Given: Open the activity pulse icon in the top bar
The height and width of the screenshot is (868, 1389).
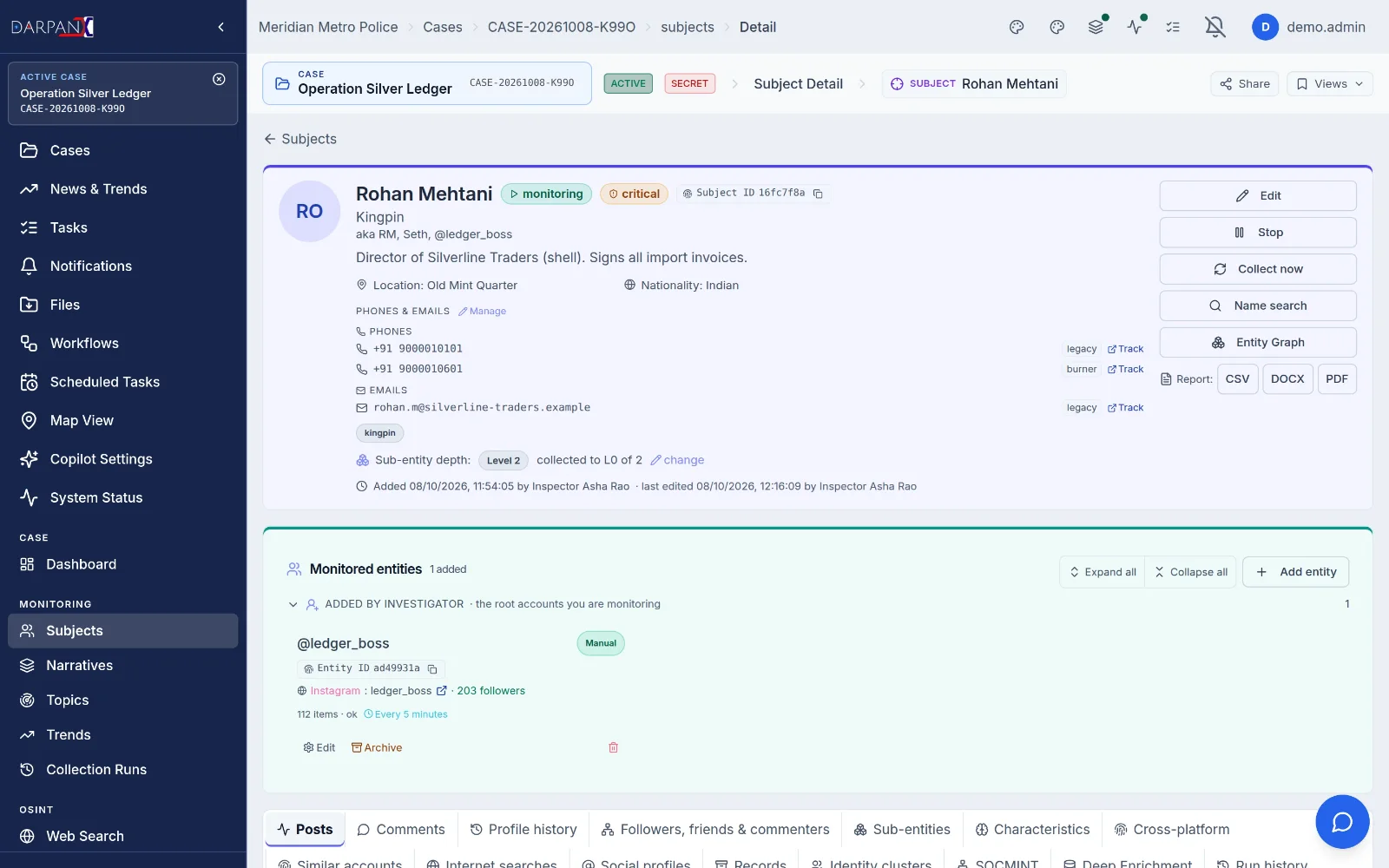Looking at the screenshot, I should coord(1135,27).
